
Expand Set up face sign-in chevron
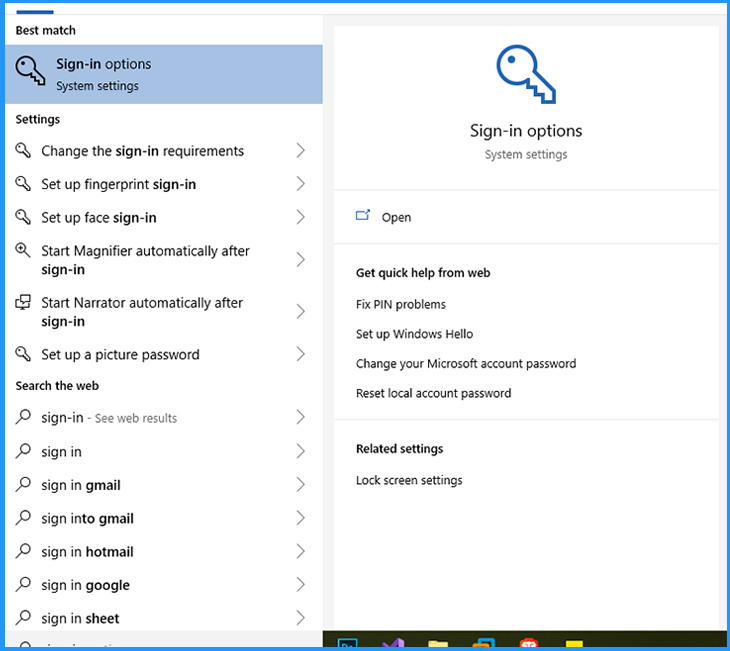(301, 217)
